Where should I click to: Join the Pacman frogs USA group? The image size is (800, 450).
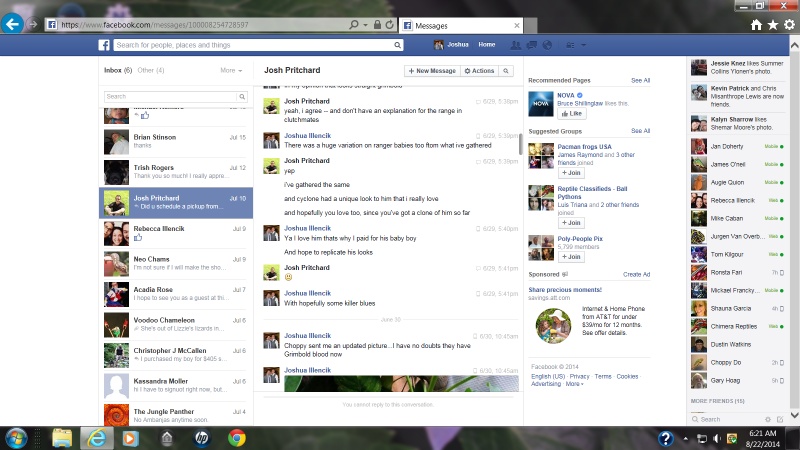[571, 173]
